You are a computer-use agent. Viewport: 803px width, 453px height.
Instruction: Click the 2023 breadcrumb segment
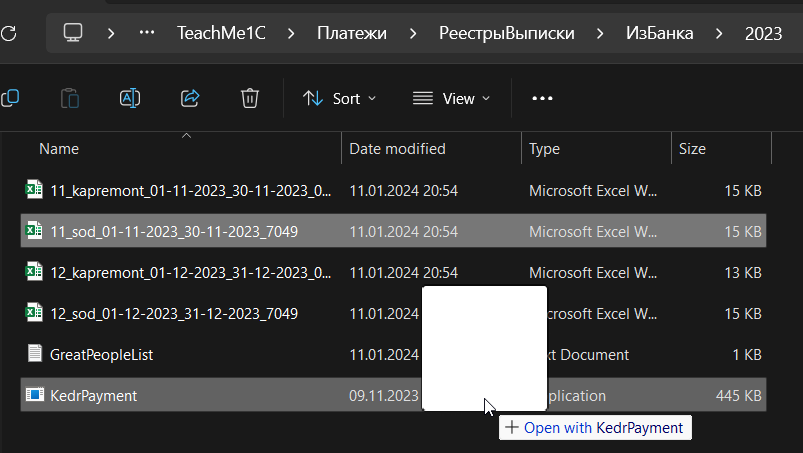763,34
